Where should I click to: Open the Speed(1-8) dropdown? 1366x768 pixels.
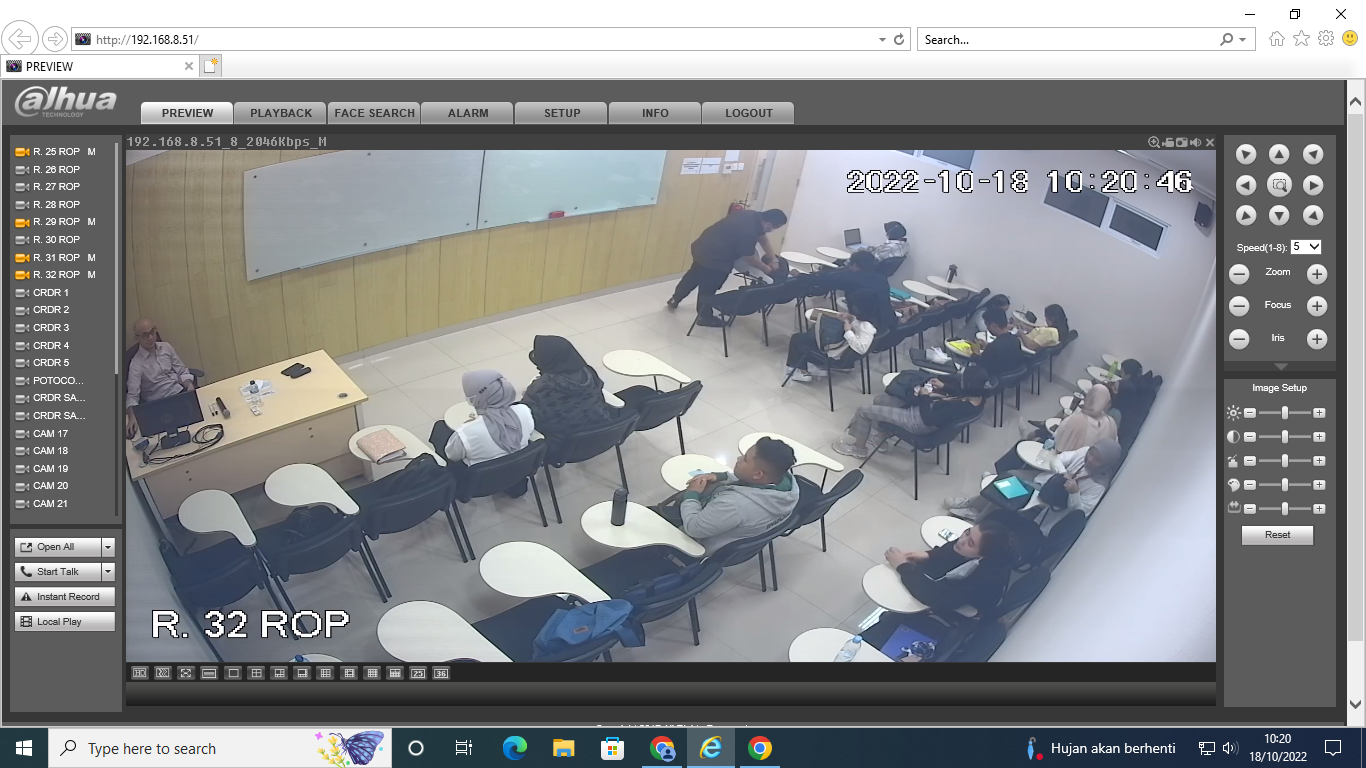(x=1306, y=247)
